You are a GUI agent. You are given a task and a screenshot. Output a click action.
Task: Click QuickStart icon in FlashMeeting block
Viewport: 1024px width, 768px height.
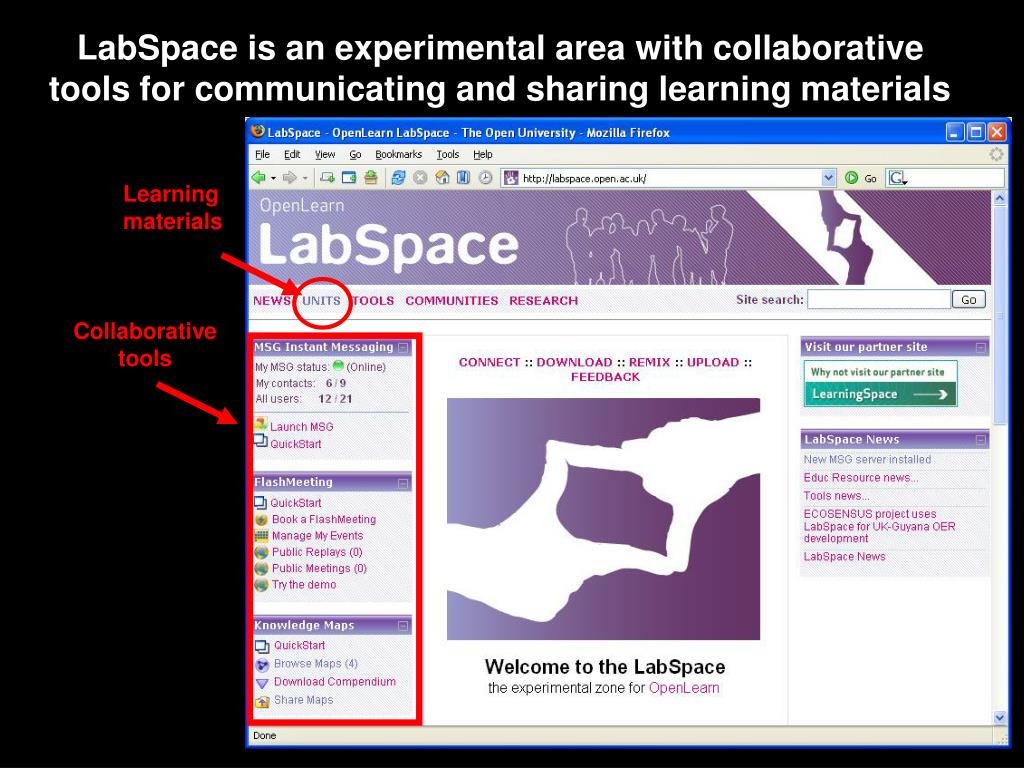[261, 502]
